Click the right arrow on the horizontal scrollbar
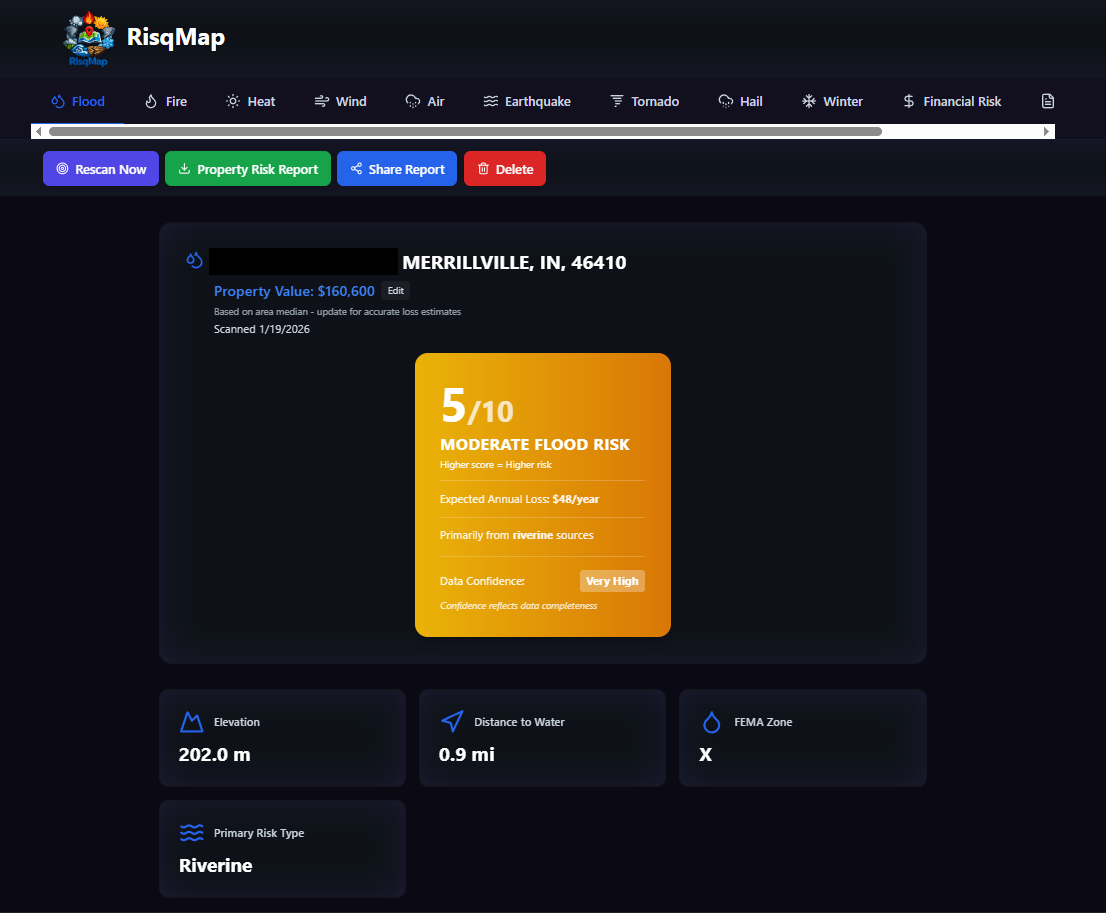 1047,131
